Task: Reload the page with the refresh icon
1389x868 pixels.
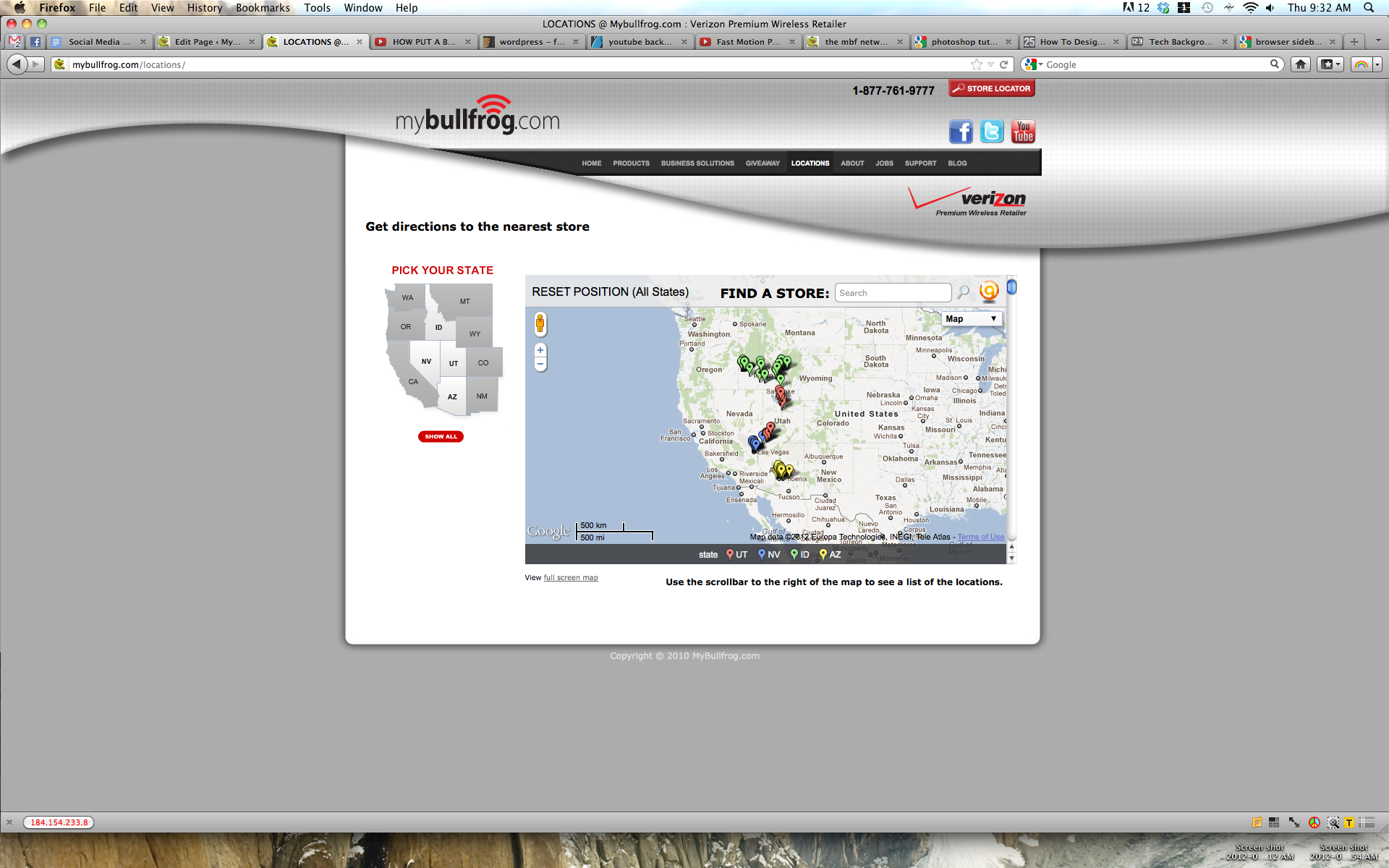Action: coord(1004,64)
